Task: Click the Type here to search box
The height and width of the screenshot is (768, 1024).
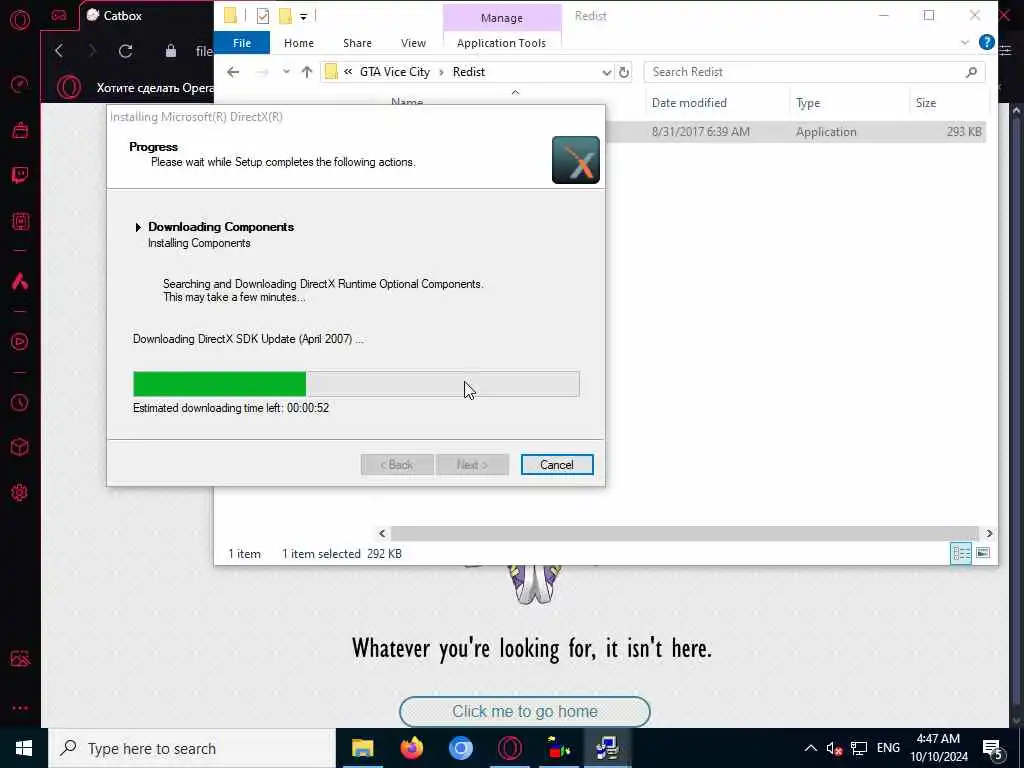Action: coord(192,748)
